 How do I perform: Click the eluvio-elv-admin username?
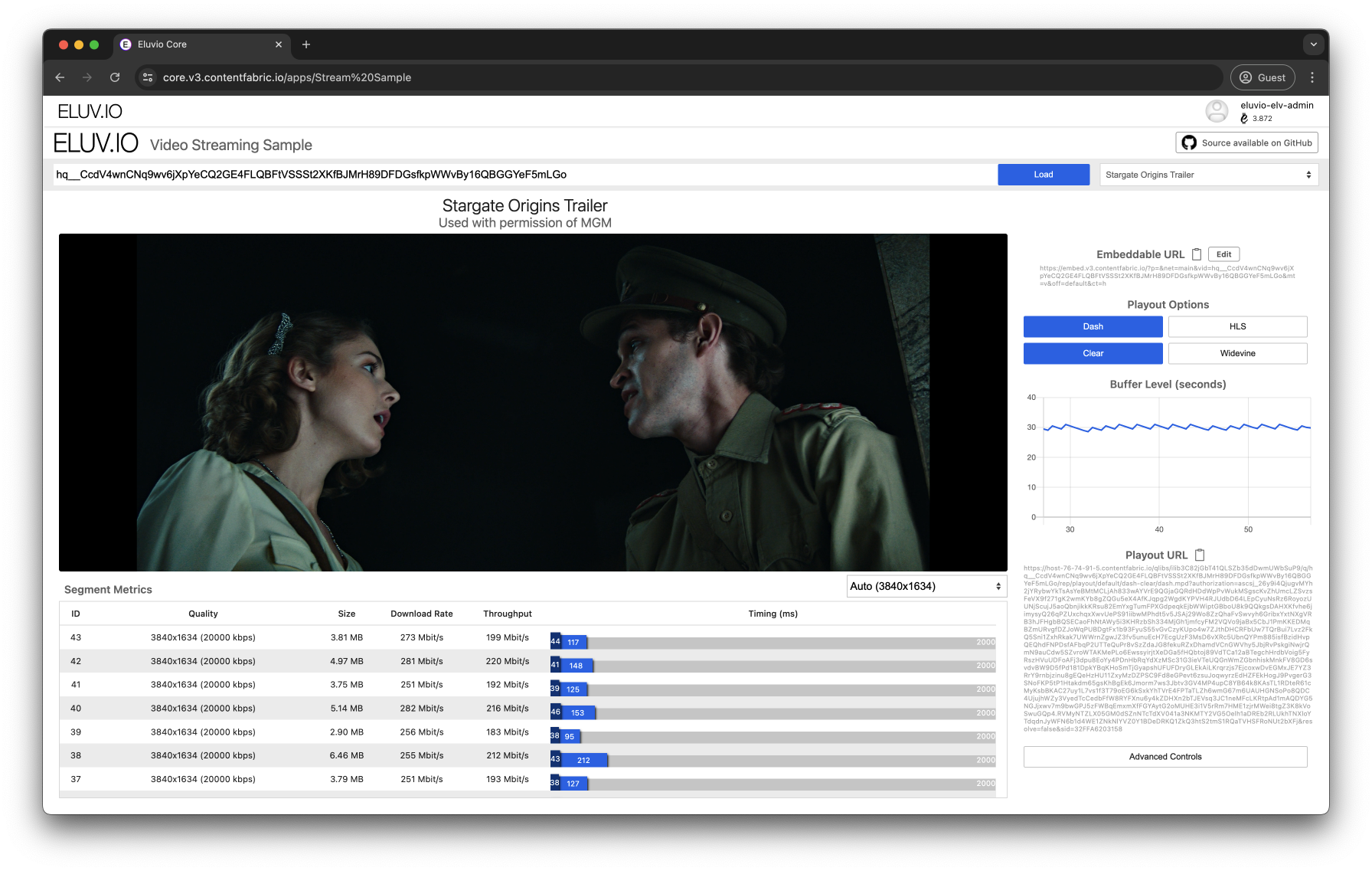point(1277,105)
